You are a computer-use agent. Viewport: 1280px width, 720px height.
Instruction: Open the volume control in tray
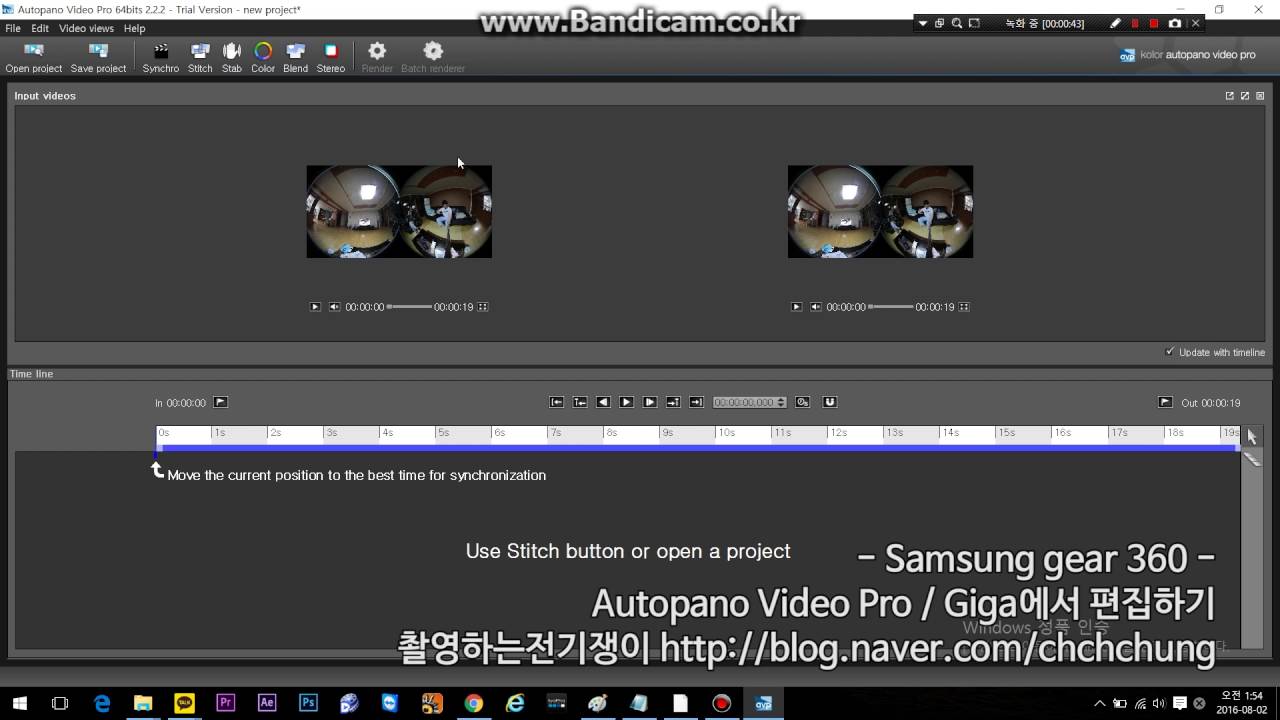coord(1158,703)
